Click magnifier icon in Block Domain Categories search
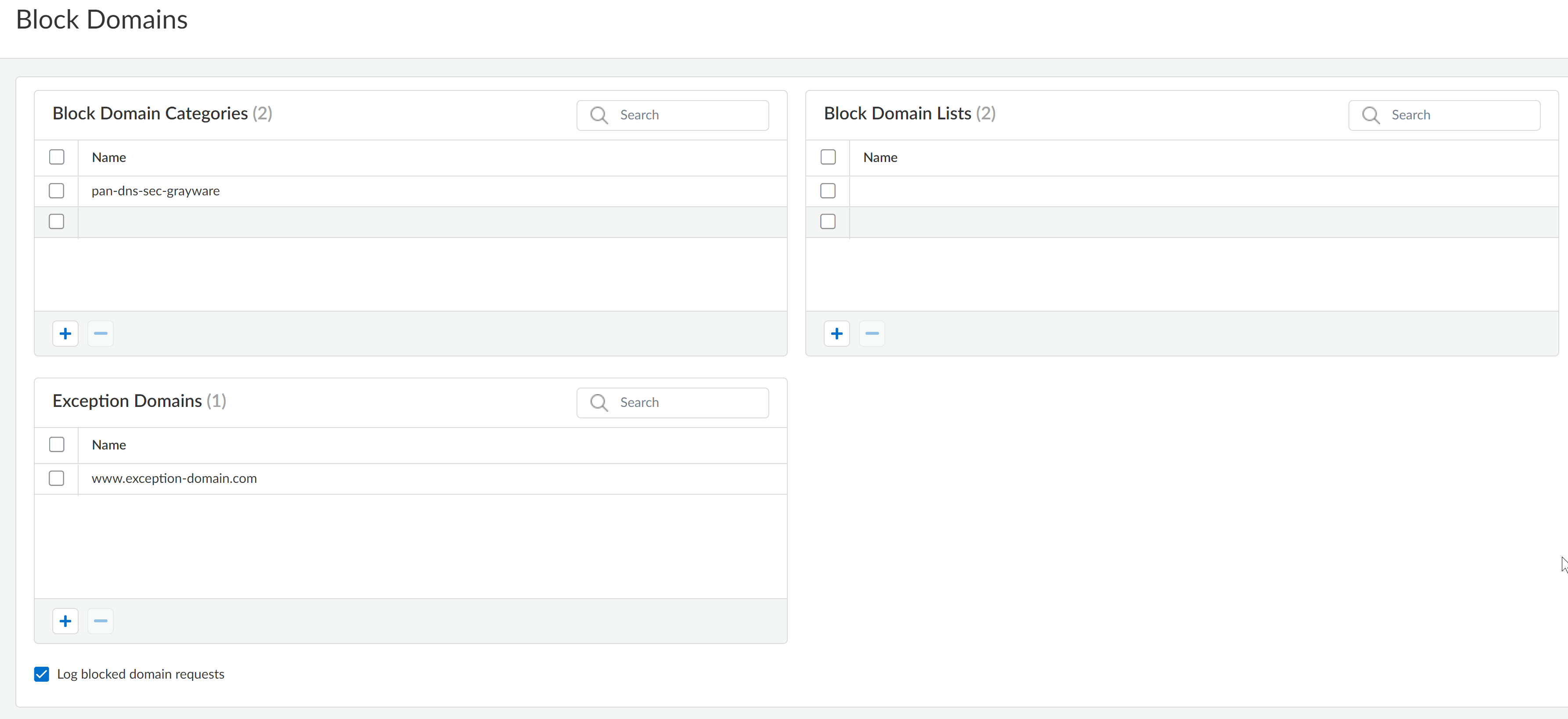Screen dimensions: 1568x719 tap(599, 115)
